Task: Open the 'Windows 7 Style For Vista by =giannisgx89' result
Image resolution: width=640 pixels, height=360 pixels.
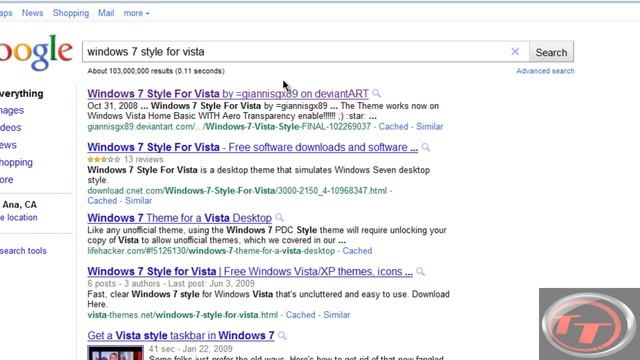Action: pyautogui.click(x=228, y=94)
